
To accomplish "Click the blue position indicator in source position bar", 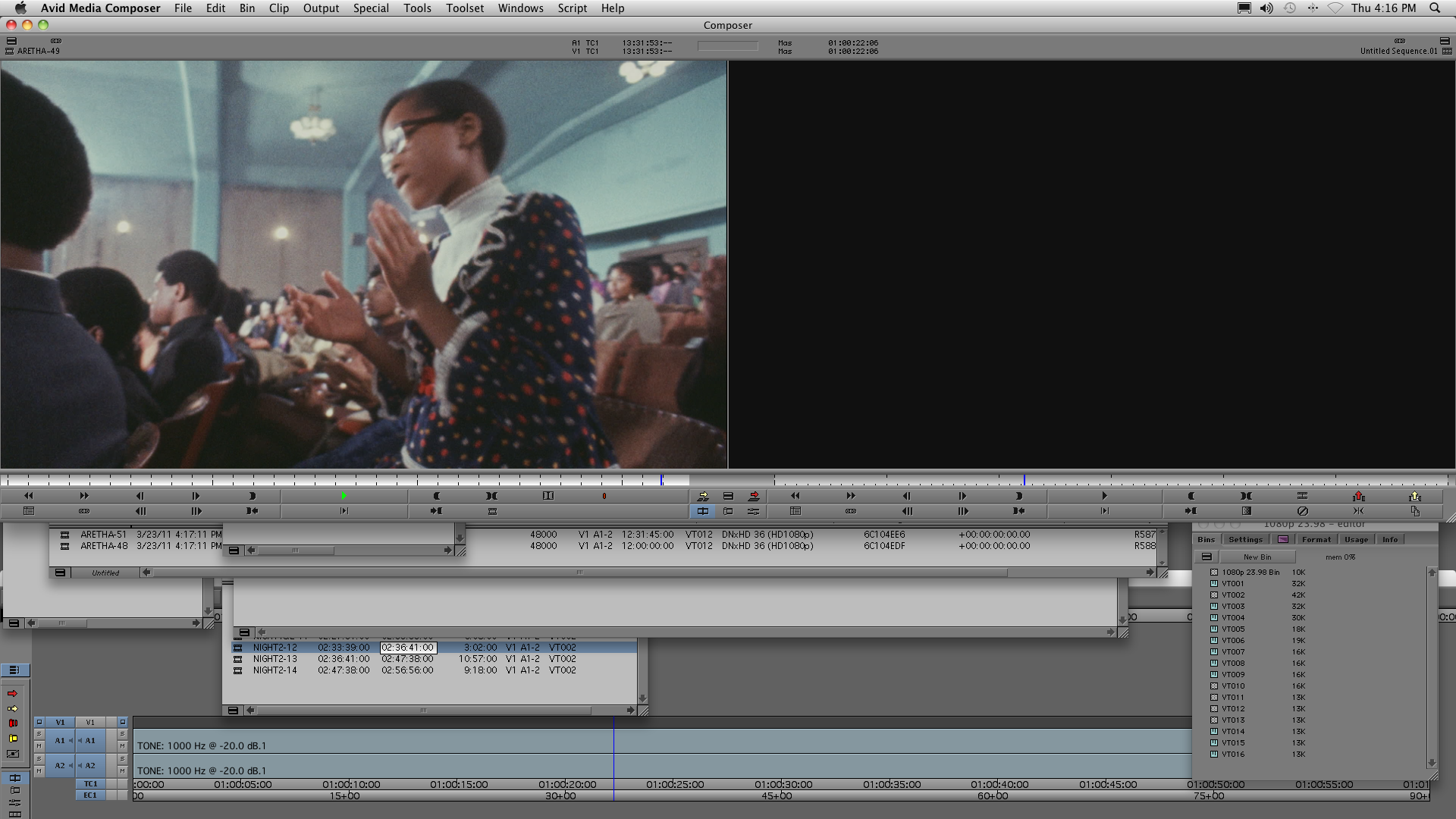I will point(661,480).
